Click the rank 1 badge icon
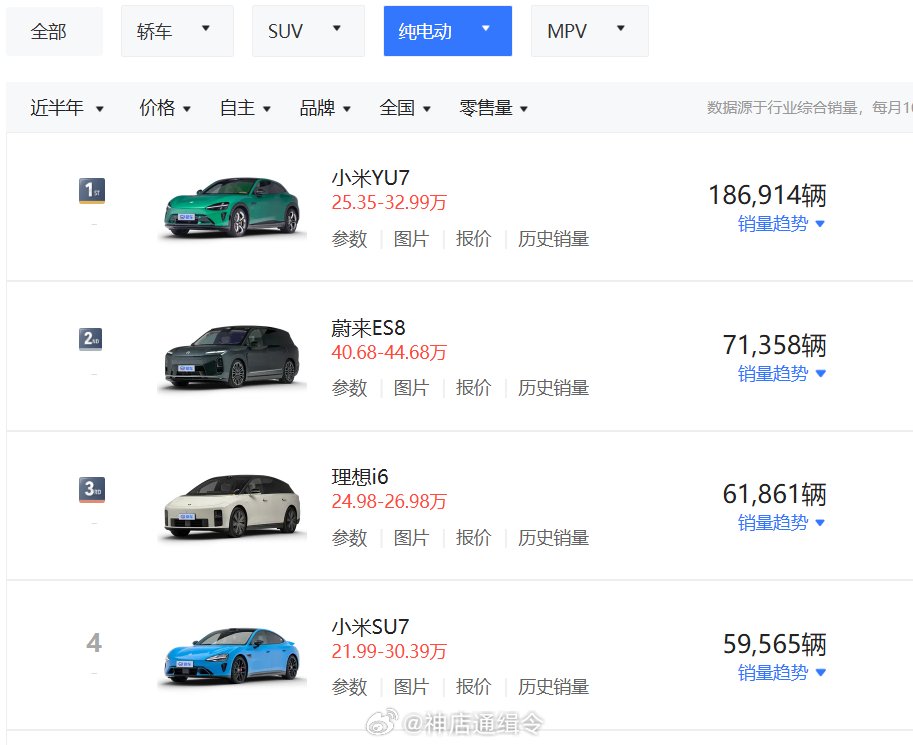 [x=93, y=189]
